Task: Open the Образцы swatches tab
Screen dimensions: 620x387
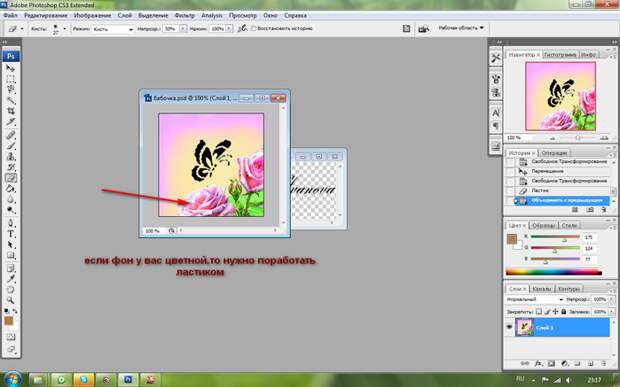Action: [544, 225]
